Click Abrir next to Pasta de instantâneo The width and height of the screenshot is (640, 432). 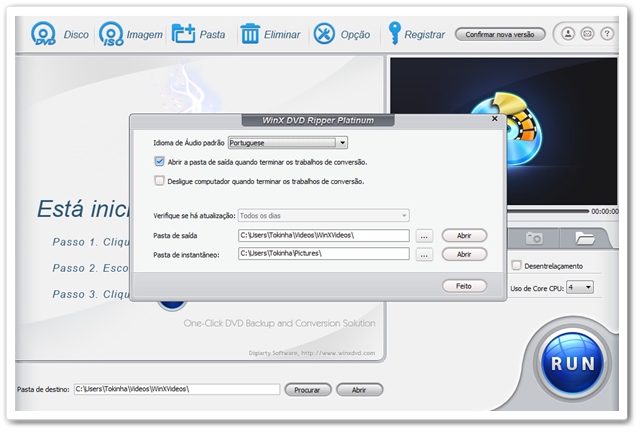[464, 254]
